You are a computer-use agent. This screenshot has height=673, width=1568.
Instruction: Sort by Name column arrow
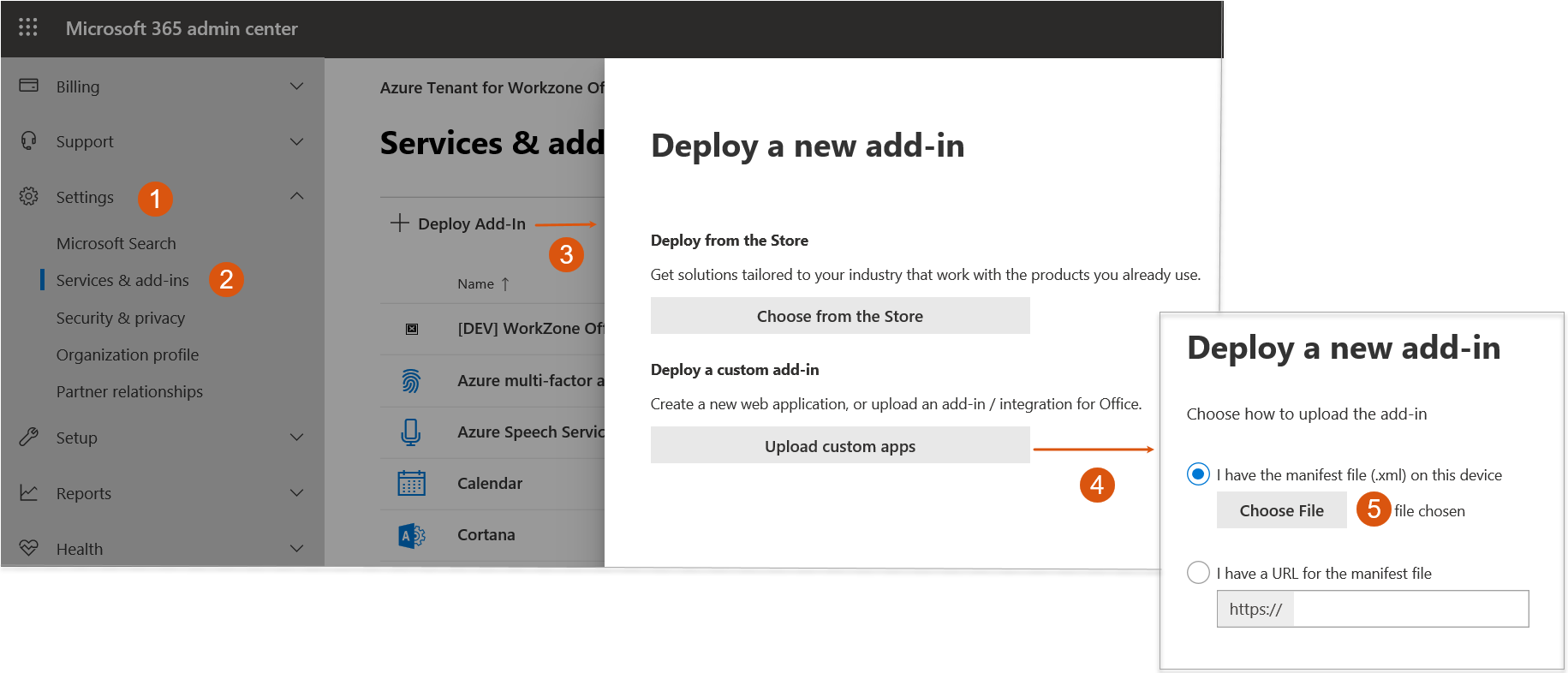[x=505, y=283]
